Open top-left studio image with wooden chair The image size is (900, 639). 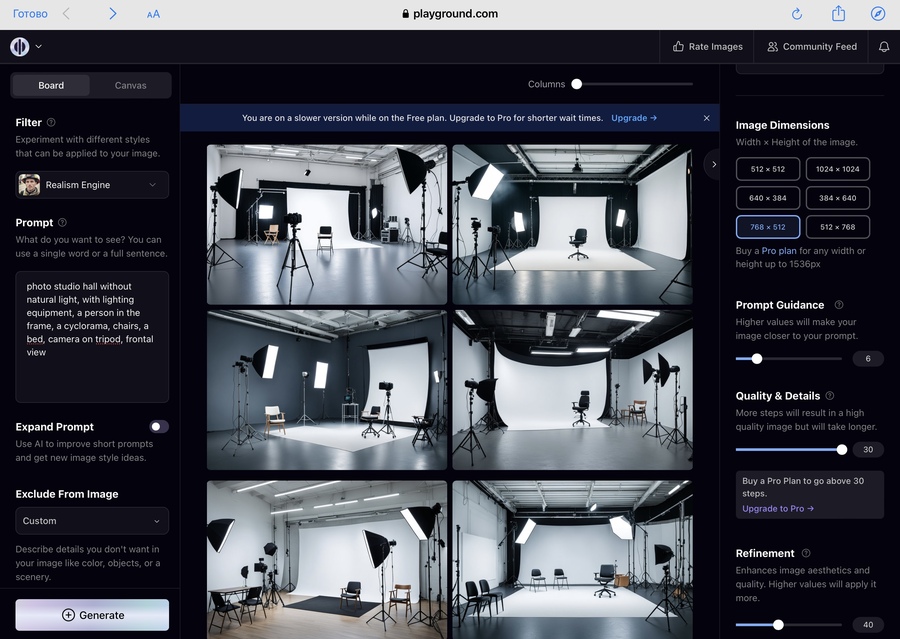(327, 224)
